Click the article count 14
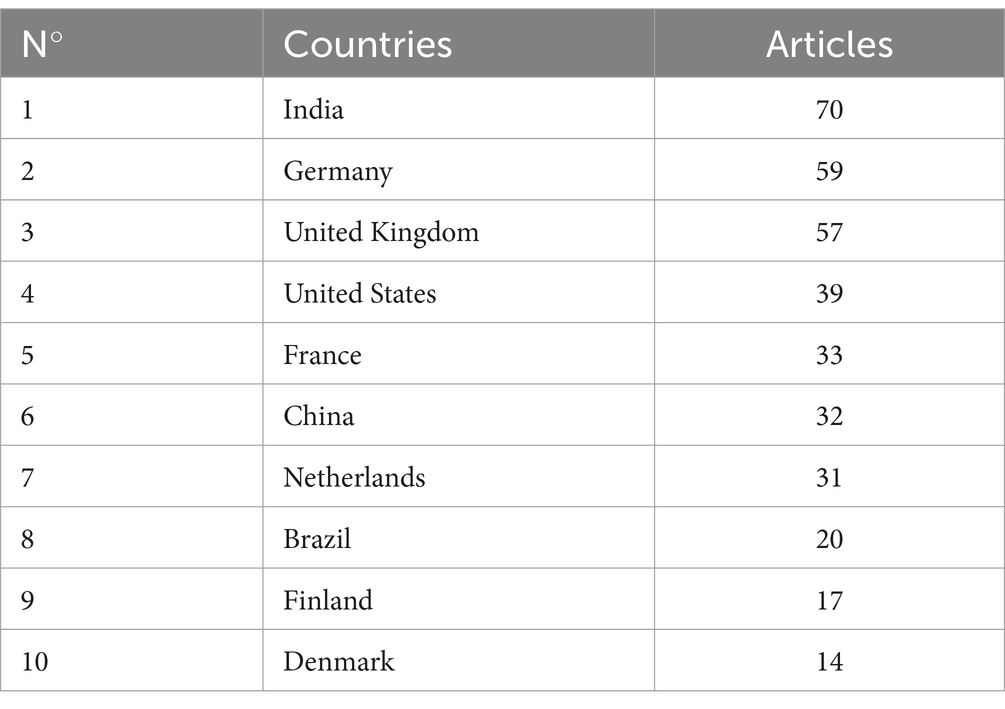Viewport: 1005px width, 709px height. click(829, 662)
